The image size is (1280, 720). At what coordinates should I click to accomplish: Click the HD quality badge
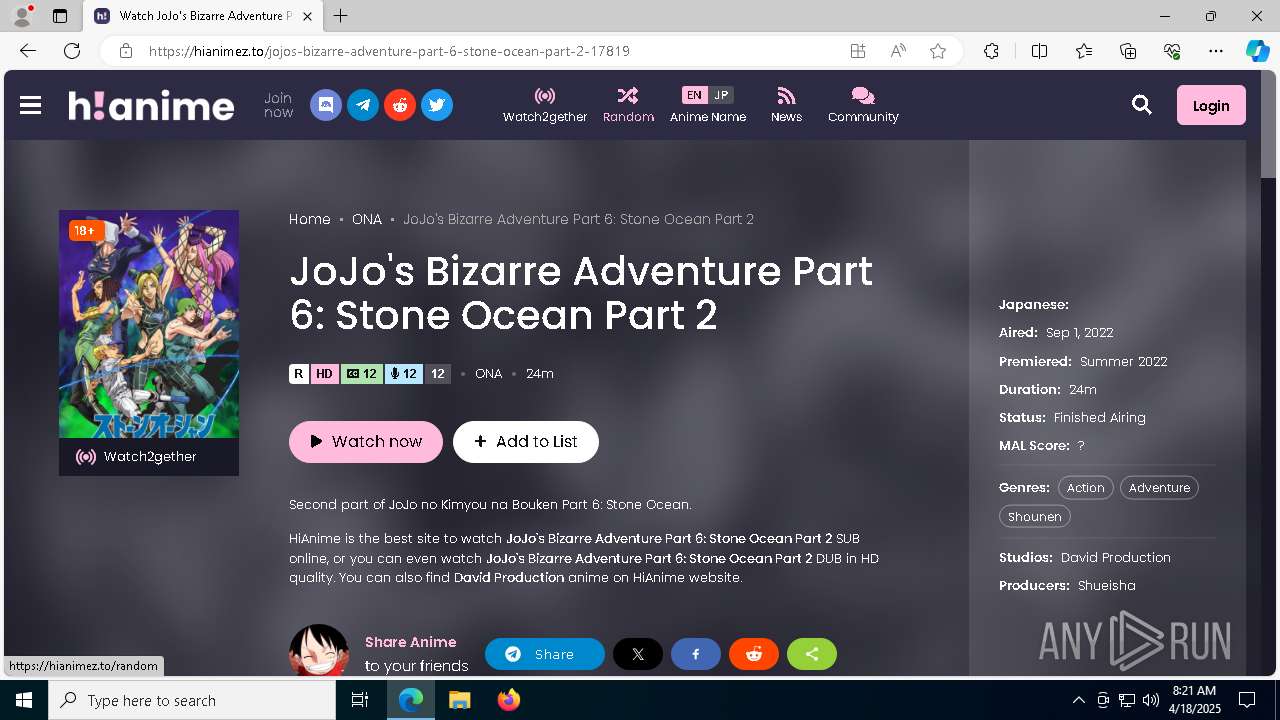tap(324, 374)
